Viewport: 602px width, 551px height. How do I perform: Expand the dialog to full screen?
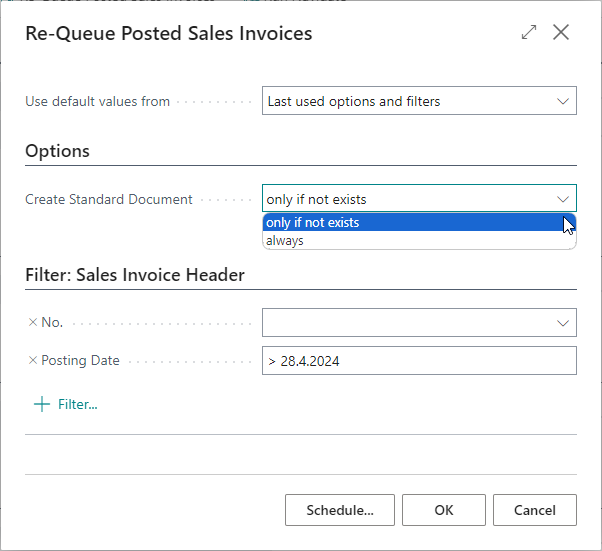529,32
